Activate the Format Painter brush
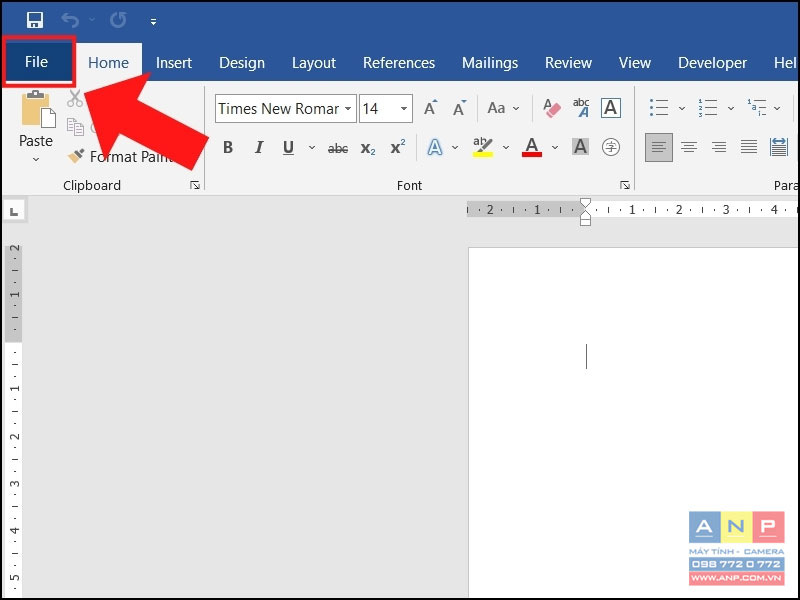This screenshot has height=600, width=800. (76, 156)
